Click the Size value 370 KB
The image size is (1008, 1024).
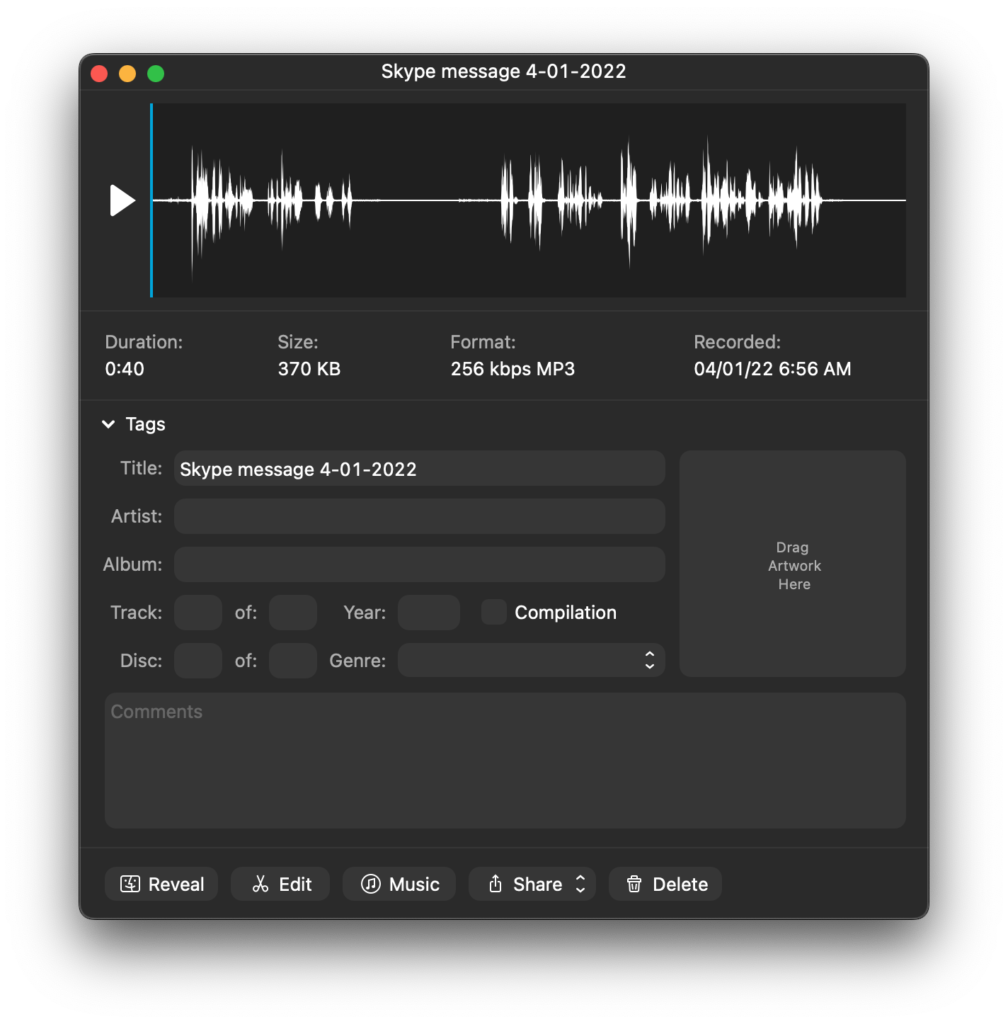coord(309,369)
